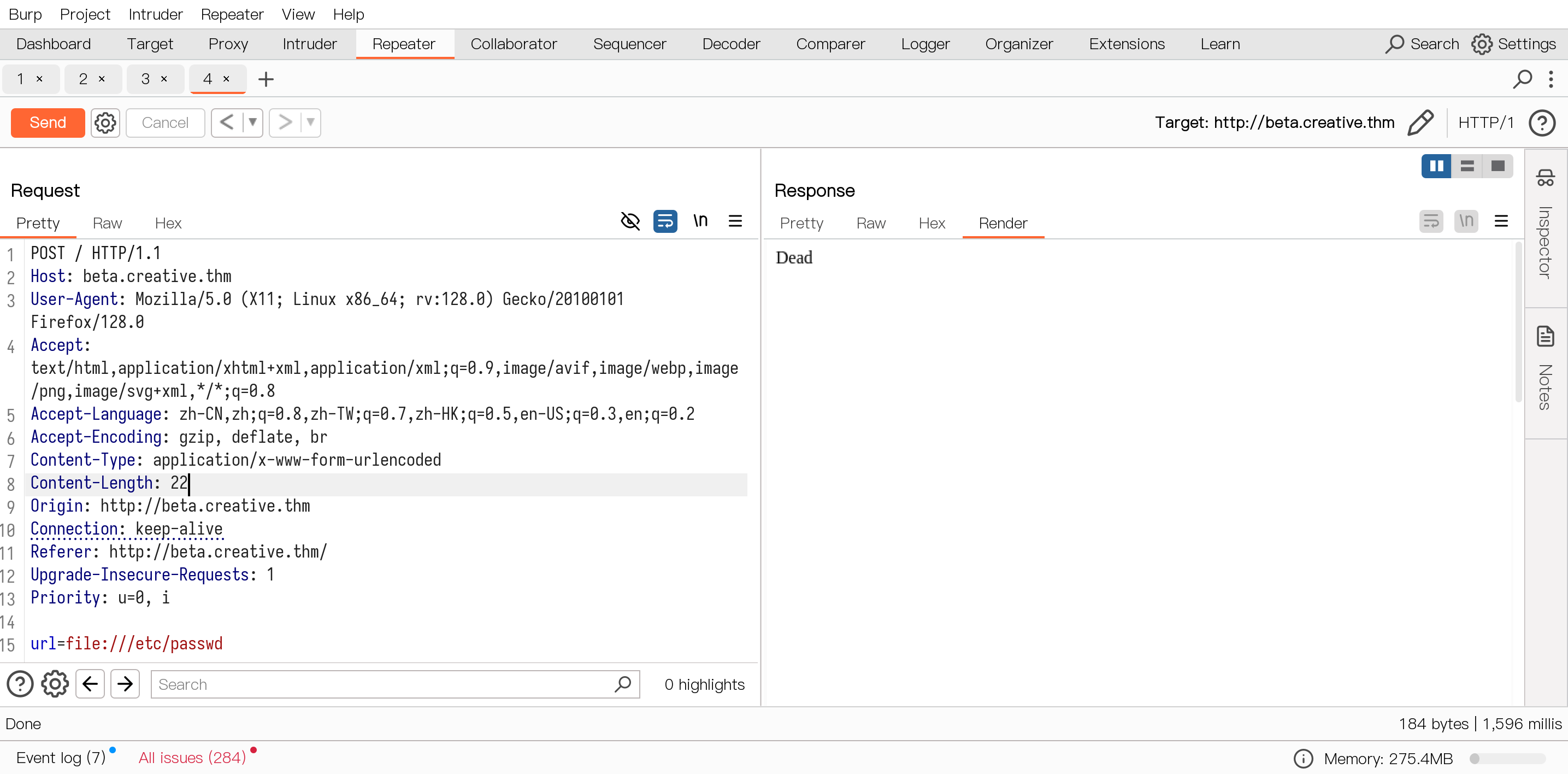
Task: Close Repeater tab 2
Action: point(102,79)
